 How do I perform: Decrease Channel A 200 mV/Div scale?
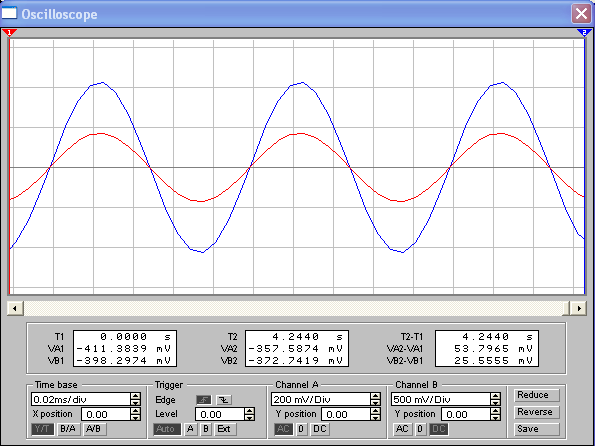[376, 402]
